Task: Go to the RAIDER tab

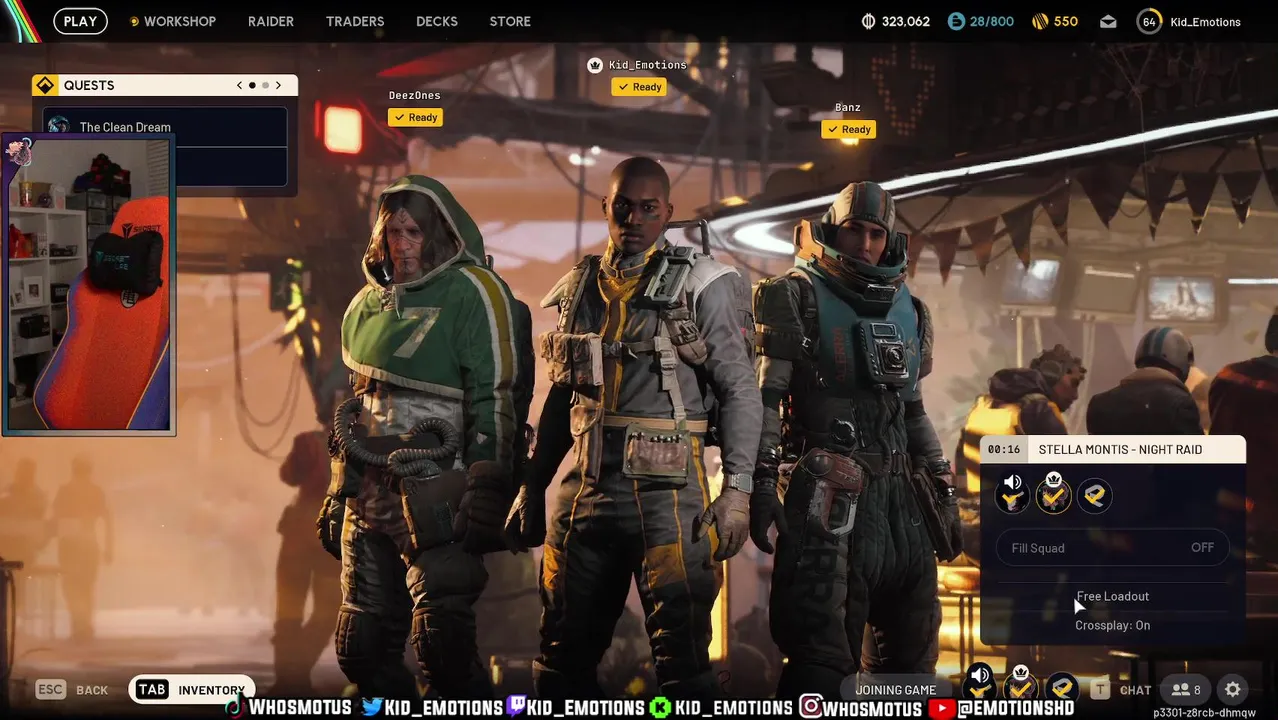Action: pos(271,21)
